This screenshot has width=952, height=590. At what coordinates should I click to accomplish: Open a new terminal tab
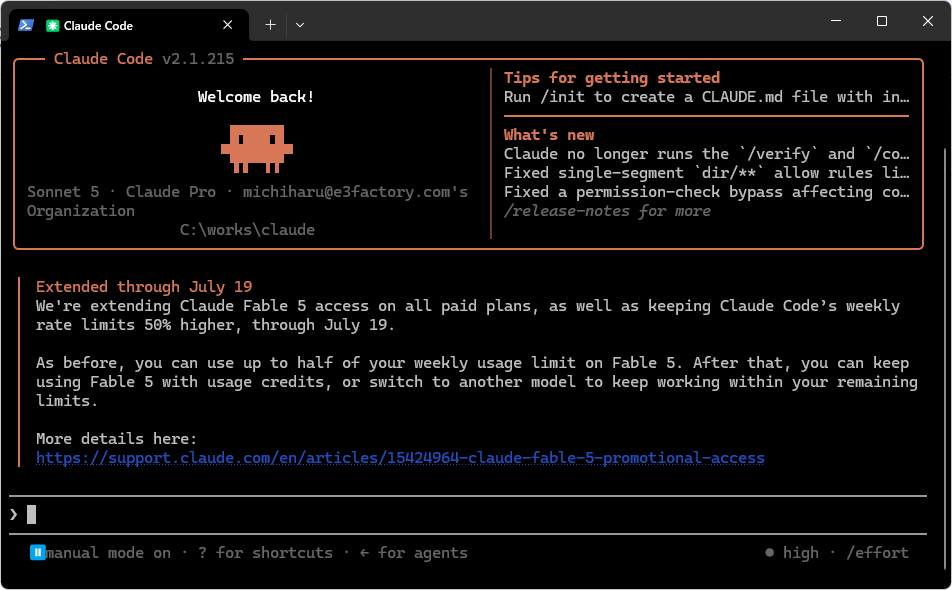(270, 25)
